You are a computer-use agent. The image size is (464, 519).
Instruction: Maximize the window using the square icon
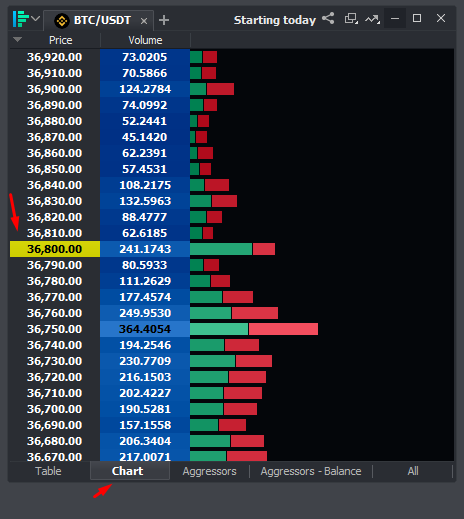point(417,18)
